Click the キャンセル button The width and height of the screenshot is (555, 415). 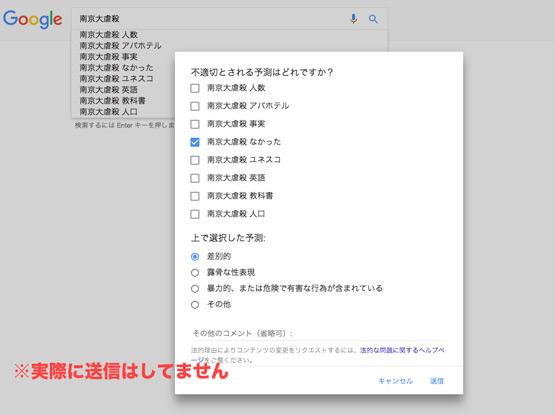coord(396,381)
